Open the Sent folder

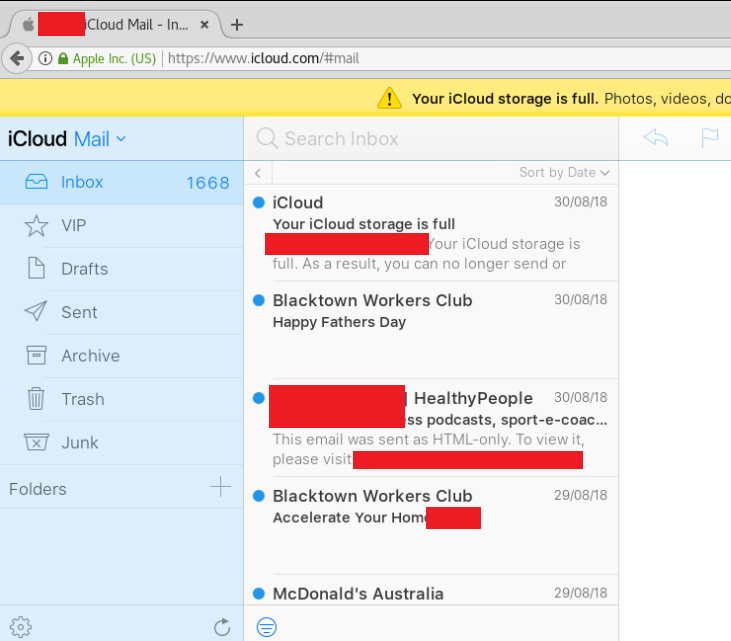click(x=121, y=312)
